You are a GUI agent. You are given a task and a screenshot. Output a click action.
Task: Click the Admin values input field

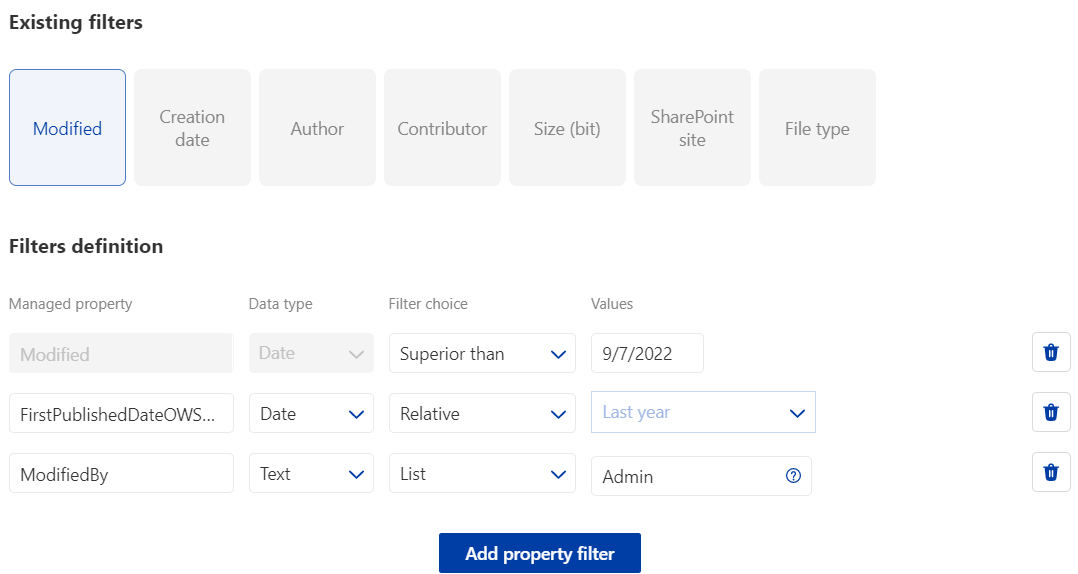[x=701, y=476]
